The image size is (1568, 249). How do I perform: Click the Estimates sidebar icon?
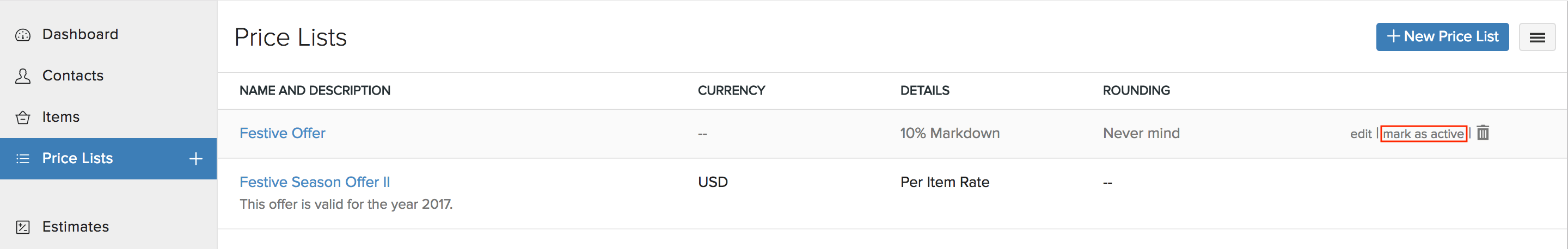tap(23, 227)
